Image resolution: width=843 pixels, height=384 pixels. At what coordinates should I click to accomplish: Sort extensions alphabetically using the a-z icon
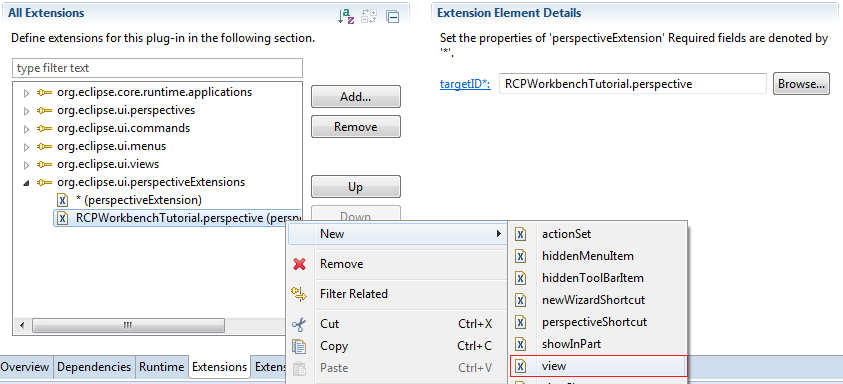coord(346,16)
